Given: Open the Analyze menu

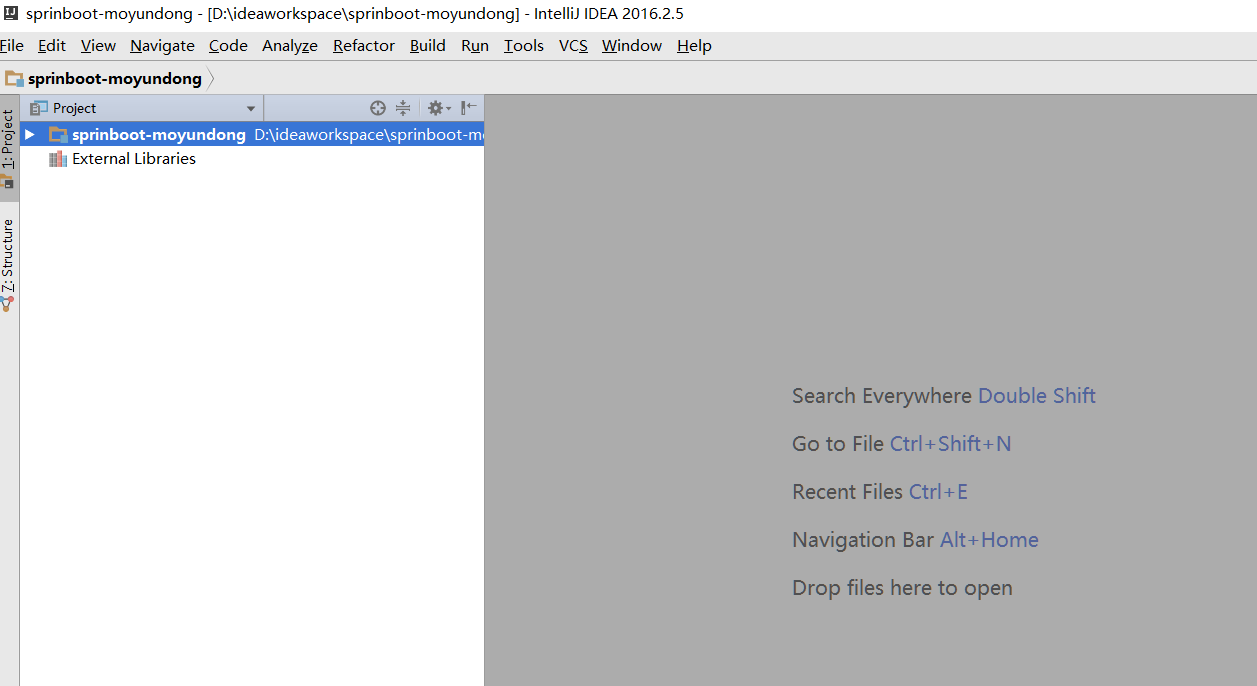Looking at the screenshot, I should coord(289,46).
